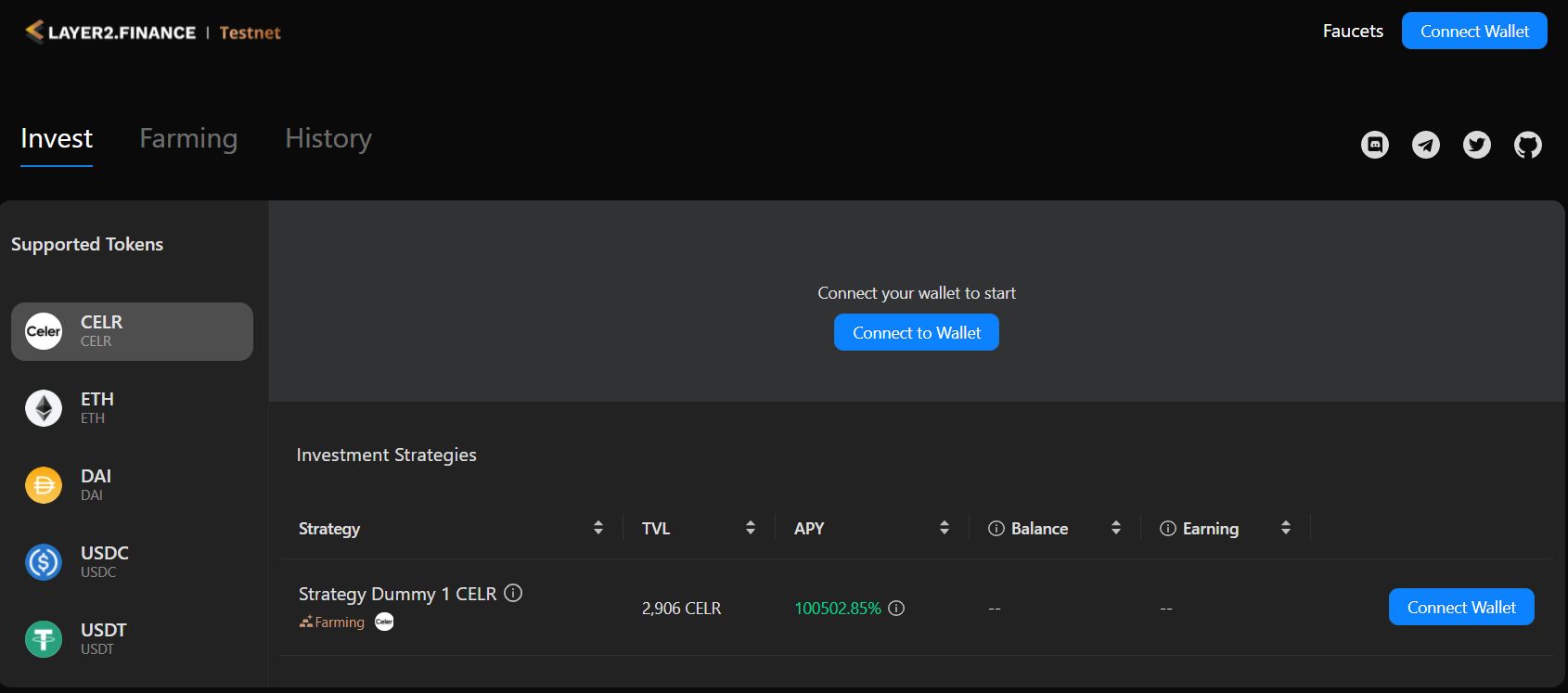Open the Twitter social icon

(1476, 145)
